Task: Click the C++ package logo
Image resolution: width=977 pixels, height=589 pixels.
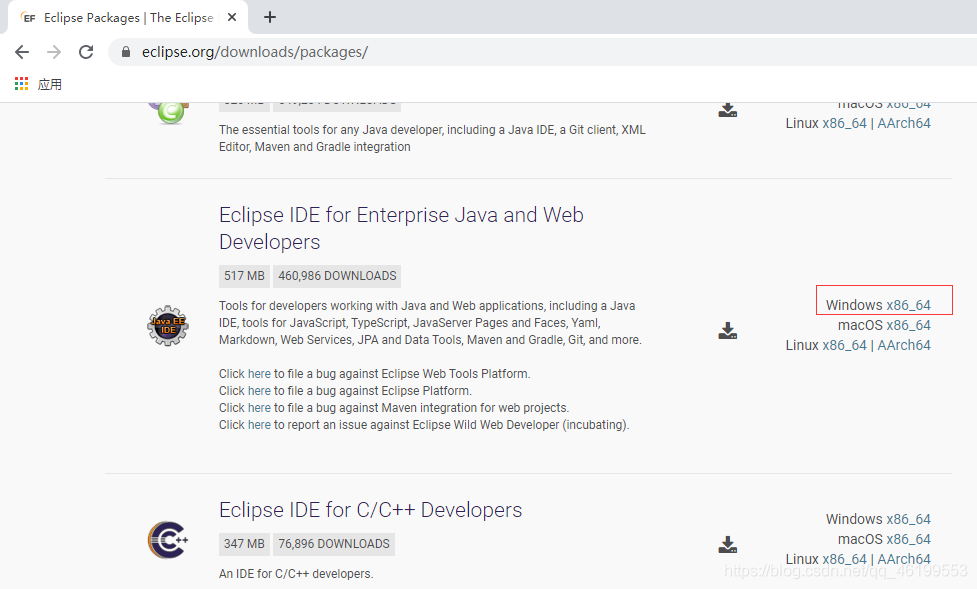Action: (x=168, y=540)
